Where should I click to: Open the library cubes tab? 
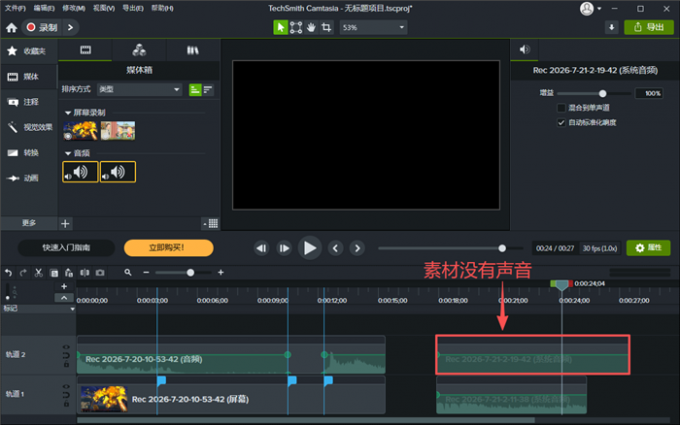pos(139,50)
